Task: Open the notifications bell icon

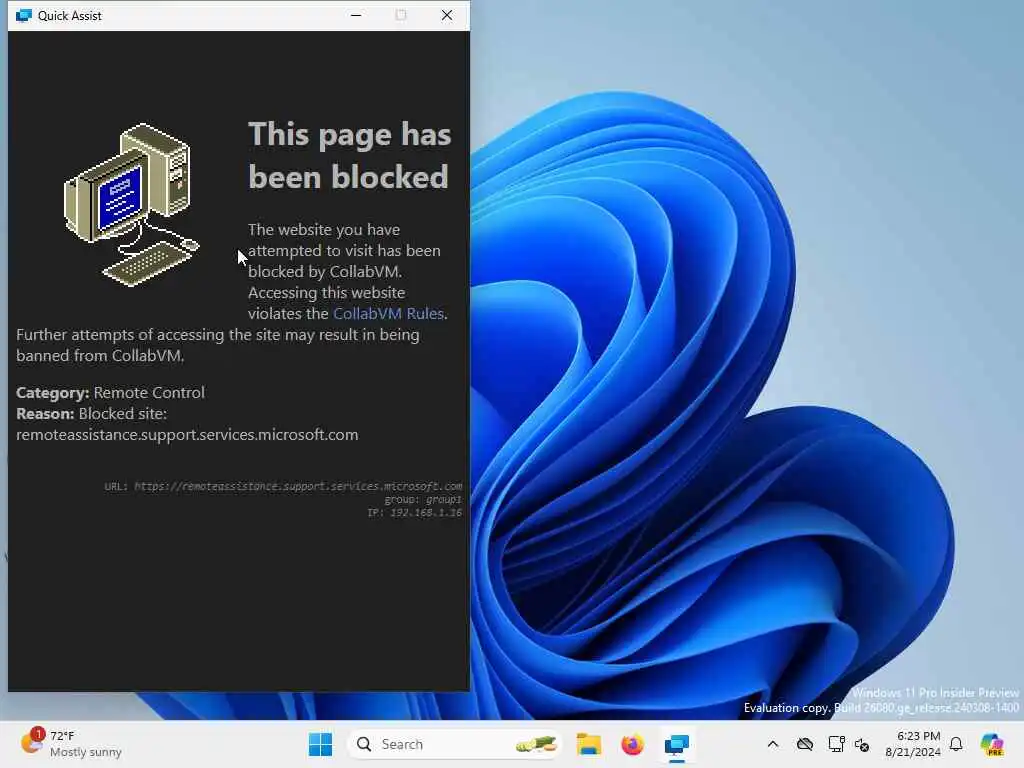Action: pyautogui.click(x=956, y=744)
